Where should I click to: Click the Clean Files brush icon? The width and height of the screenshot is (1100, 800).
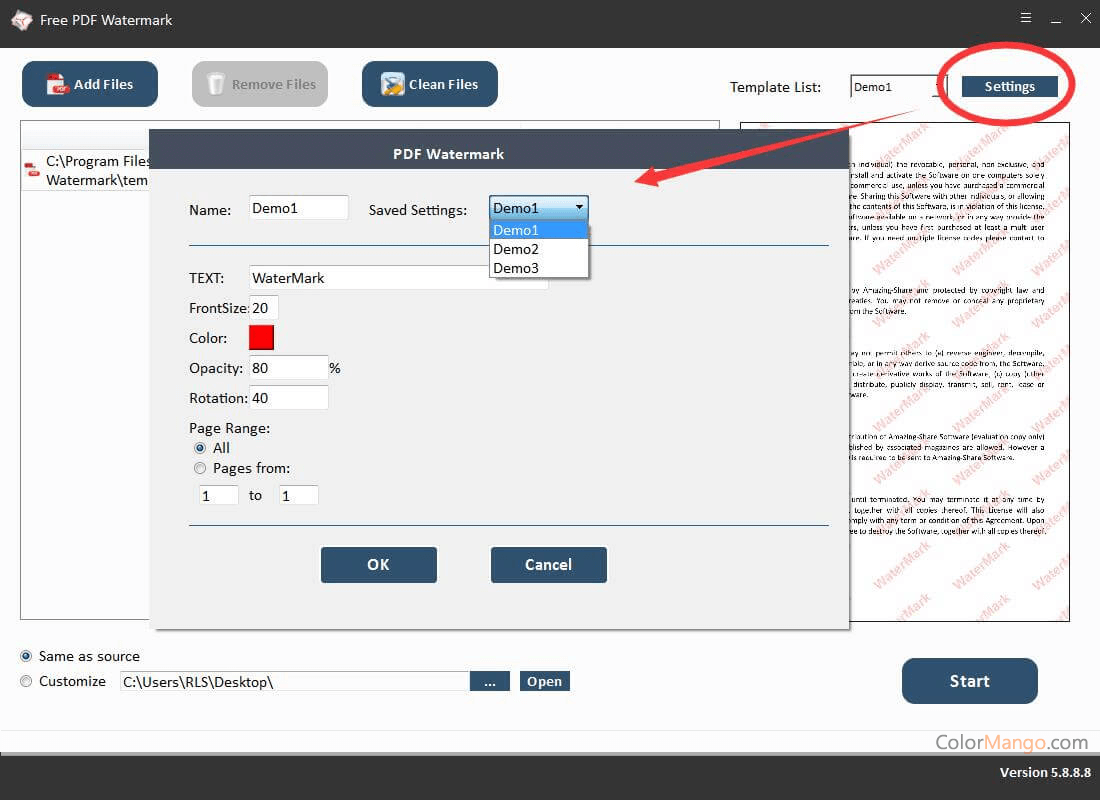(393, 85)
